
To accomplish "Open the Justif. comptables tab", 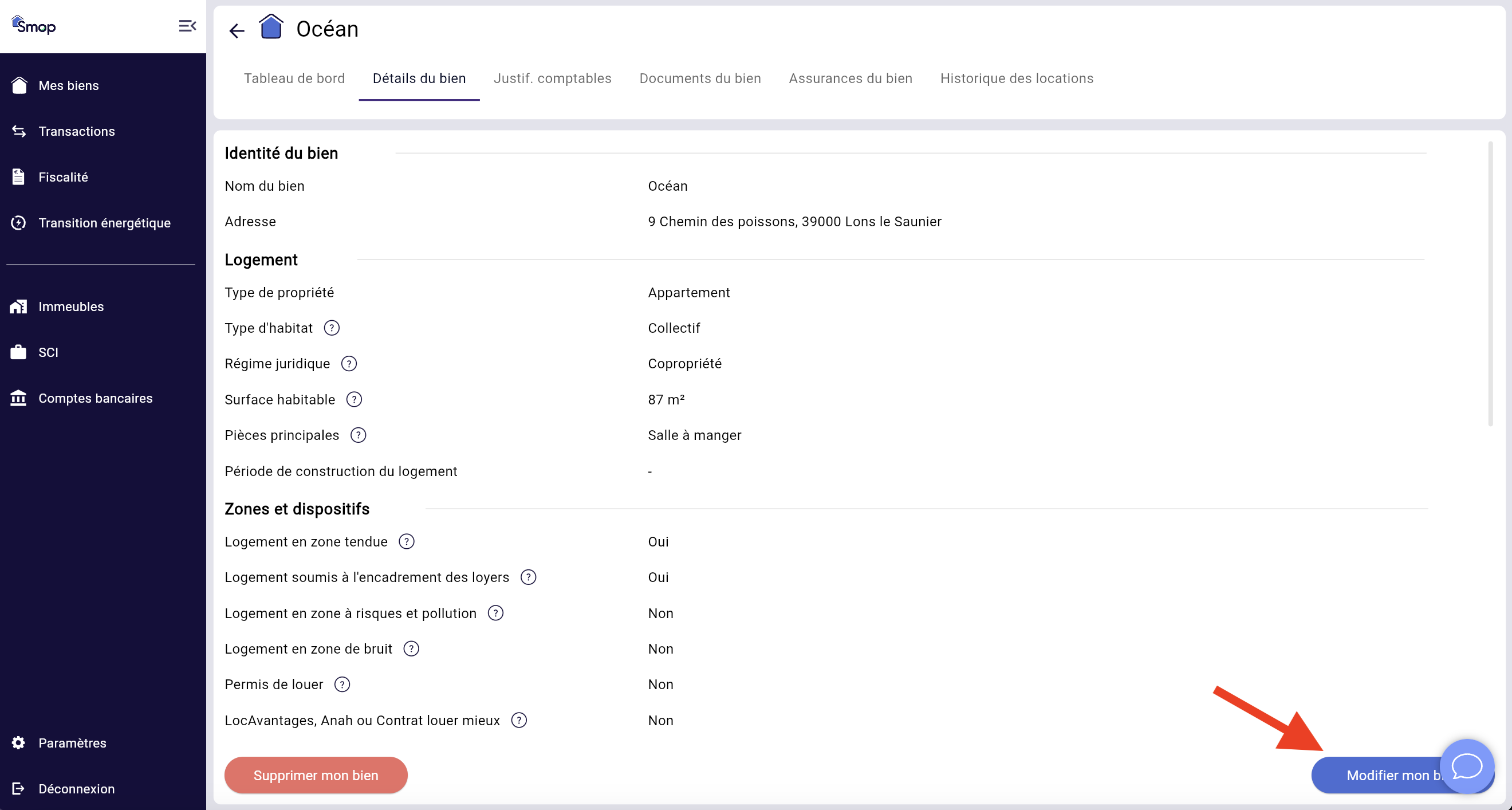I will coord(552,78).
